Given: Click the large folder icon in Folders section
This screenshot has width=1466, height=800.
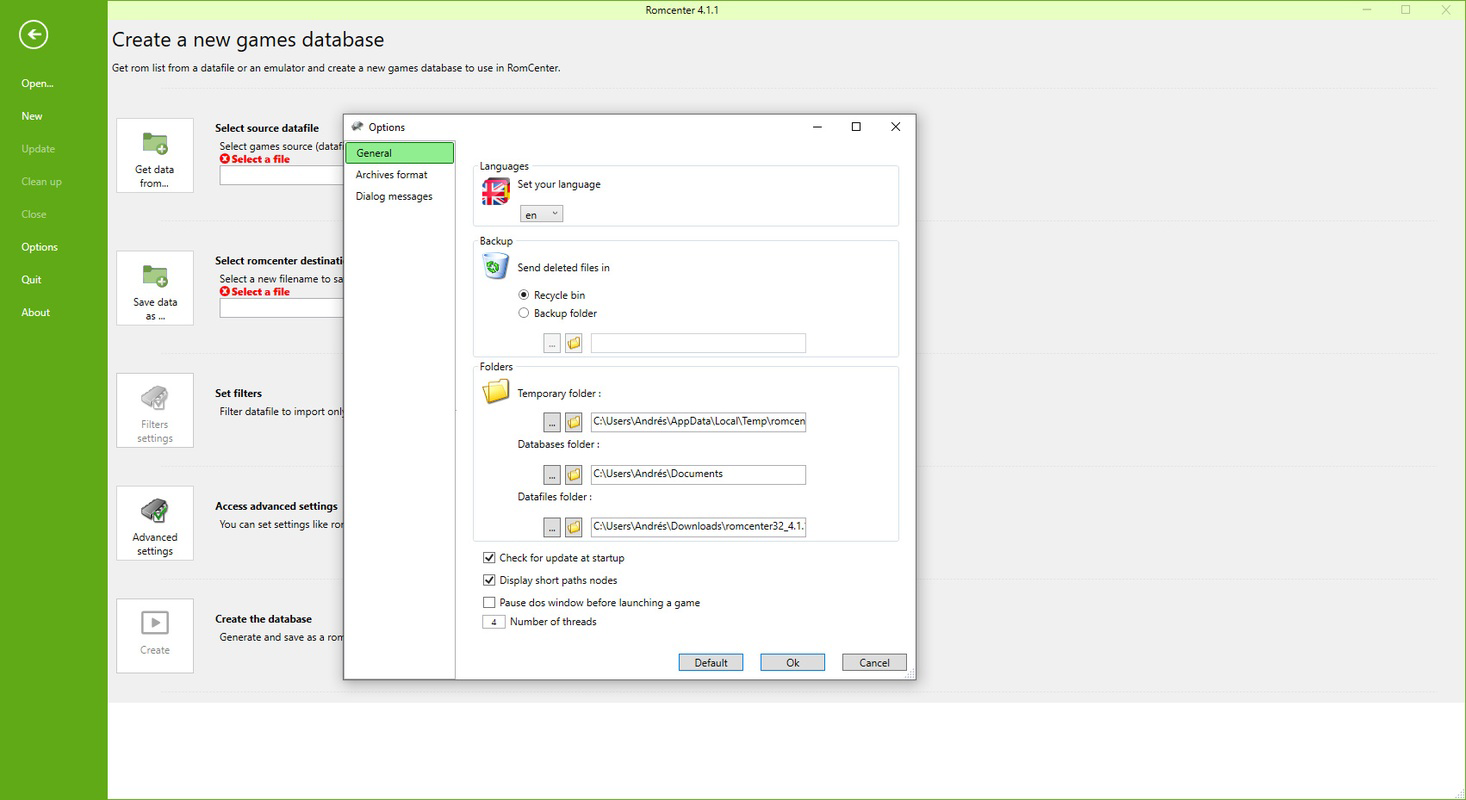Looking at the screenshot, I should click(x=496, y=391).
